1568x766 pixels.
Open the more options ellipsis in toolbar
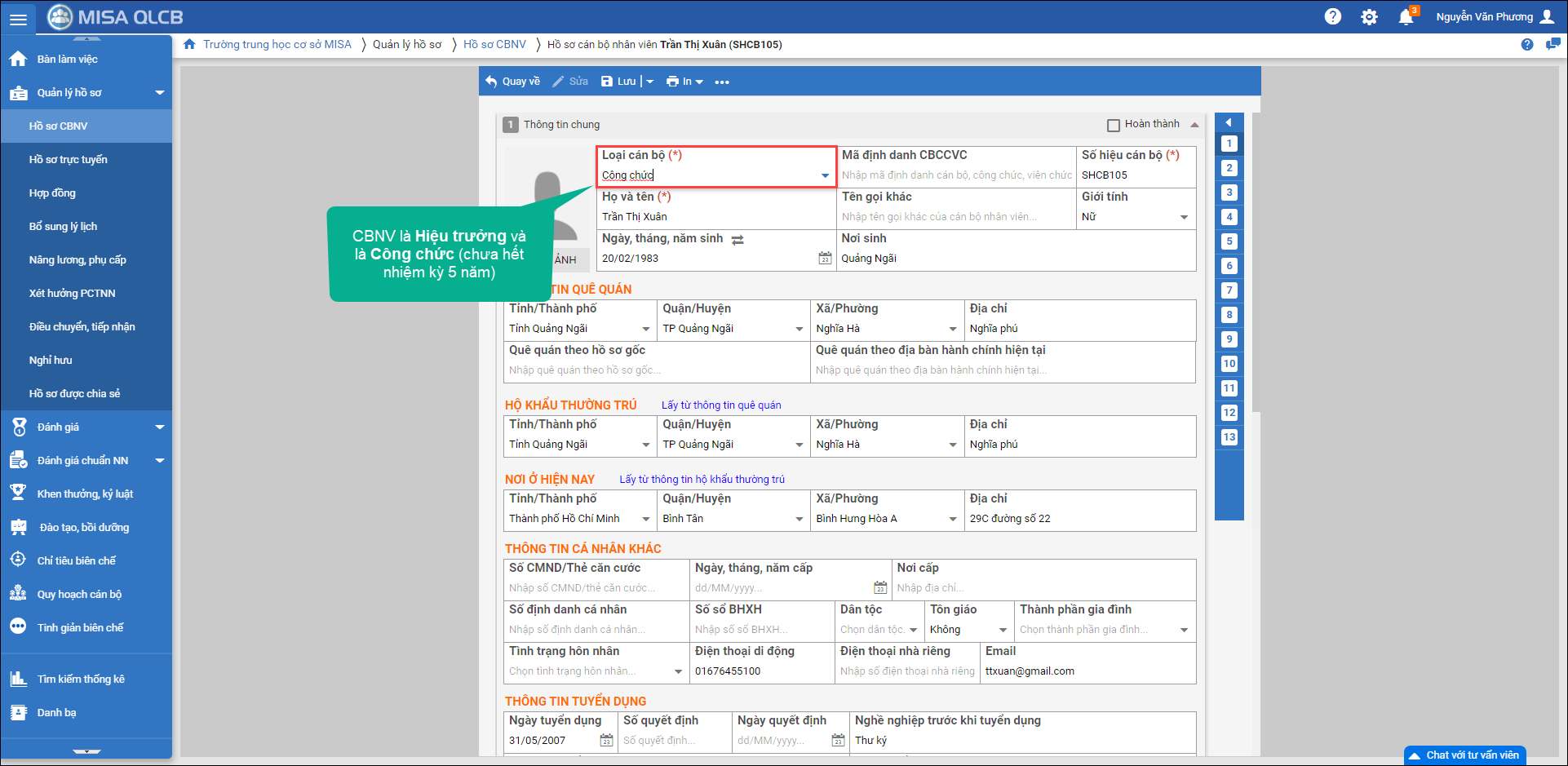(x=722, y=82)
